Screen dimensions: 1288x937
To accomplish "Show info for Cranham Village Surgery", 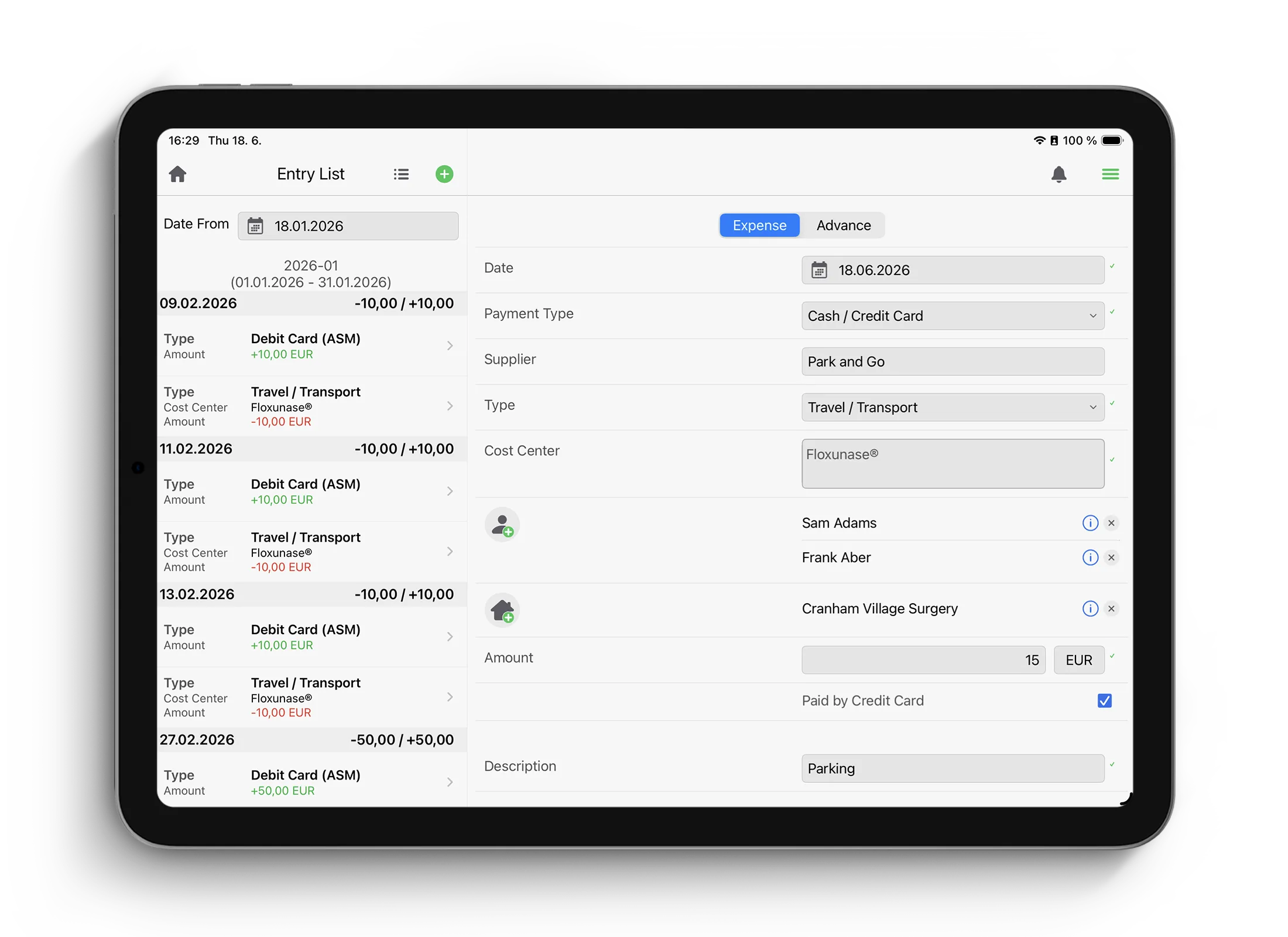I will [x=1090, y=608].
